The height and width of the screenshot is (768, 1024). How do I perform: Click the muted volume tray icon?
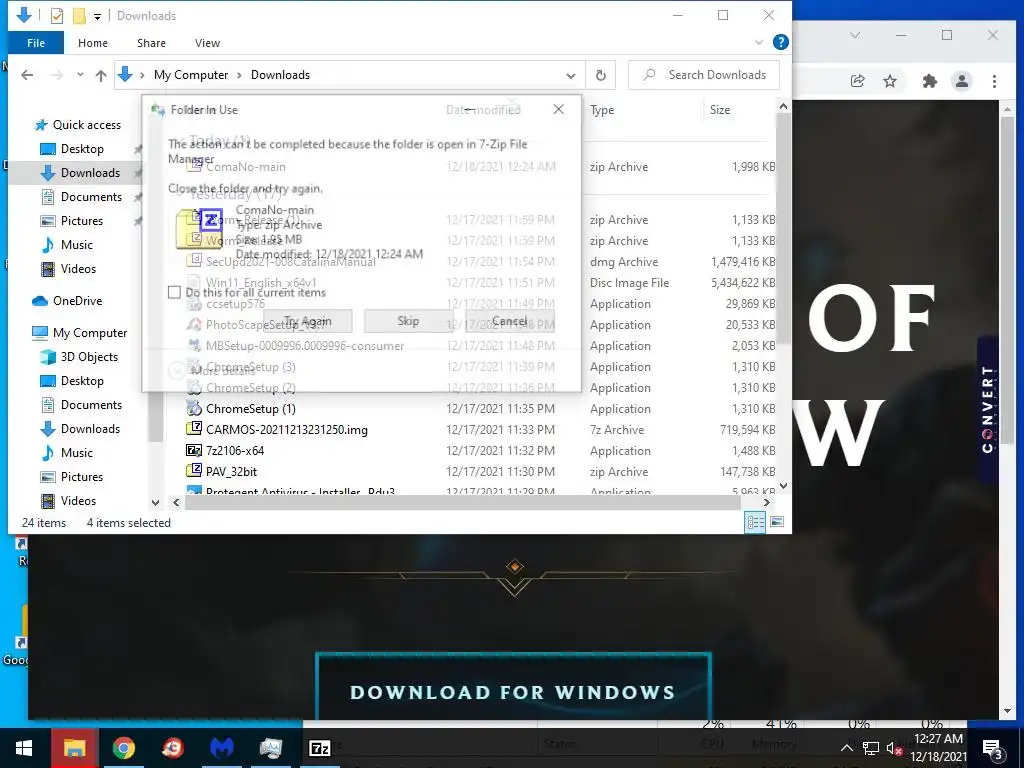894,748
